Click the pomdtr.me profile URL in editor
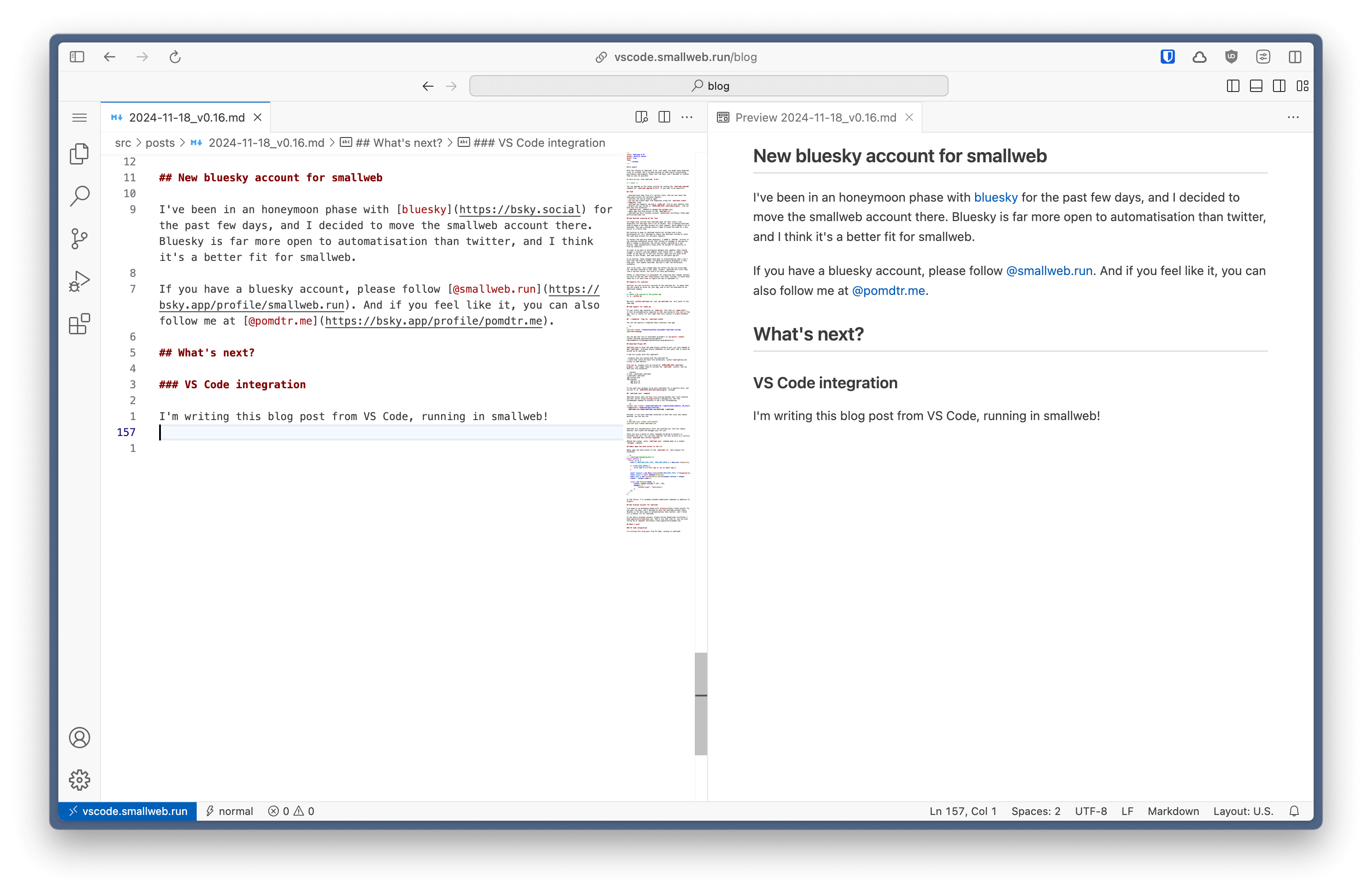 point(434,321)
